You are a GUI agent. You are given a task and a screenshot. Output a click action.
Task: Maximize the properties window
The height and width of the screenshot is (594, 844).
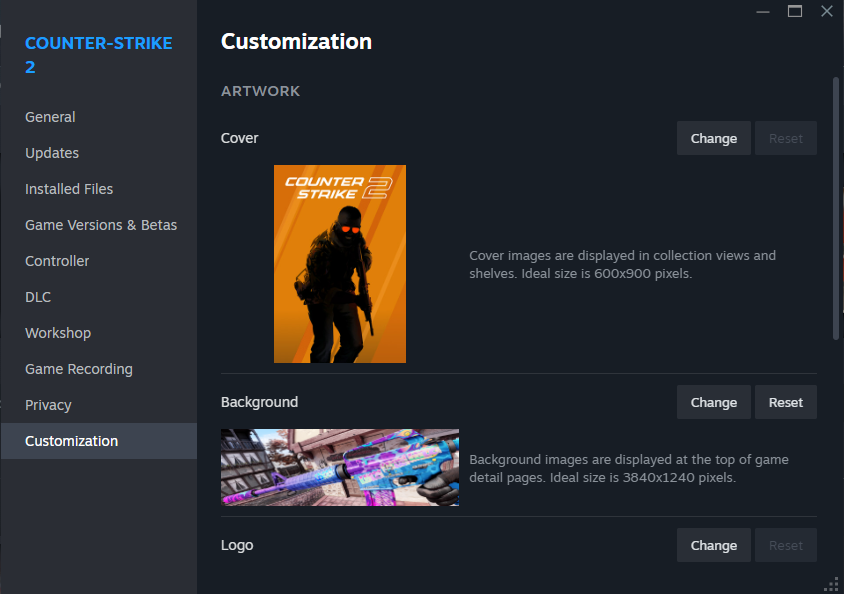(795, 11)
